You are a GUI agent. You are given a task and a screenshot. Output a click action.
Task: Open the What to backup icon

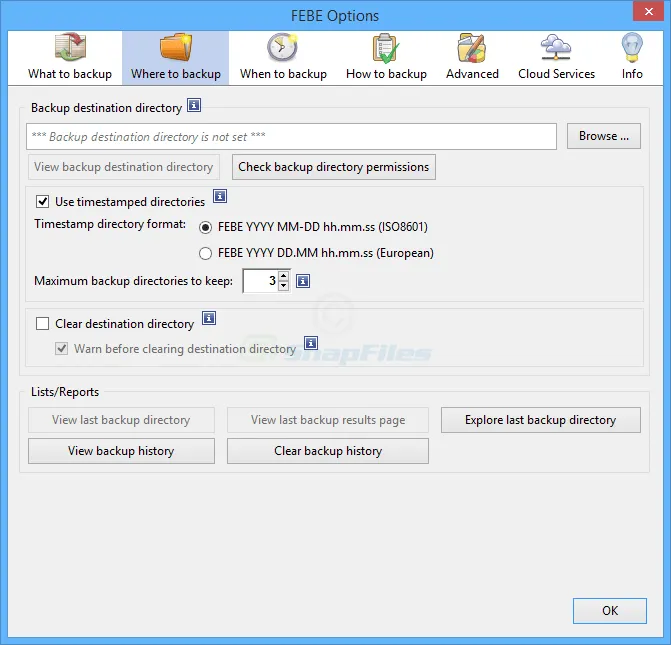click(70, 48)
